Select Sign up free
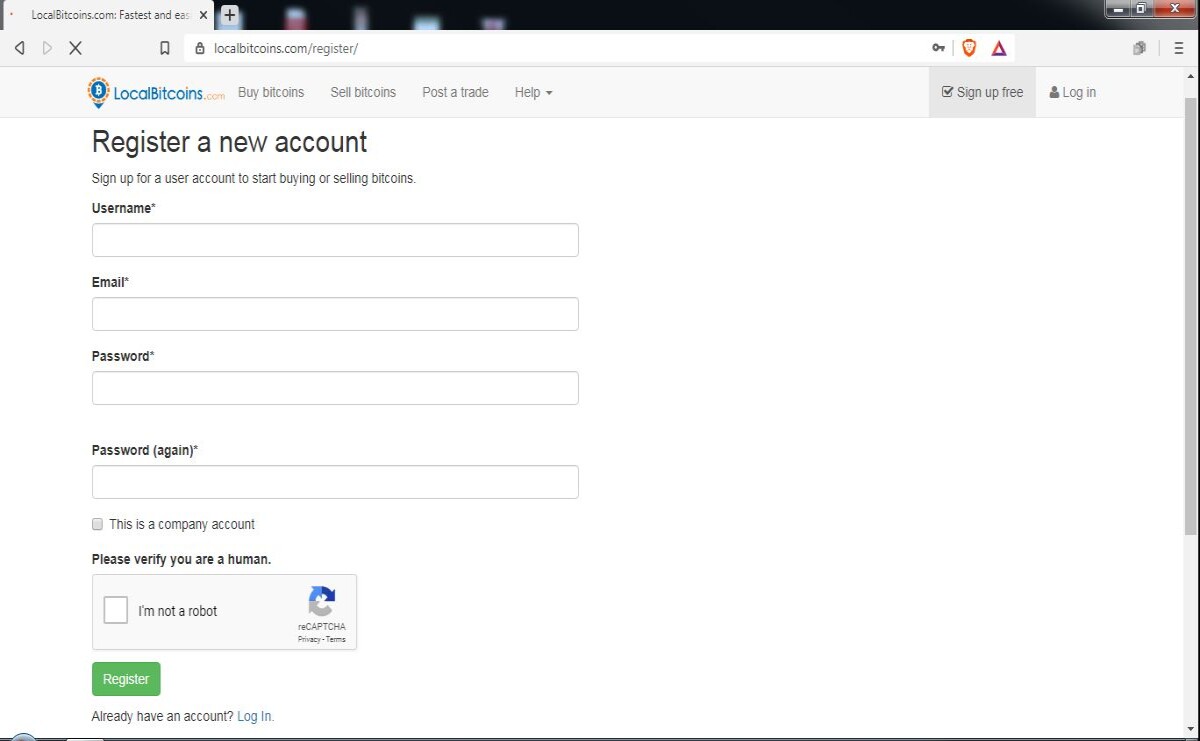 (x=982, y=92)
